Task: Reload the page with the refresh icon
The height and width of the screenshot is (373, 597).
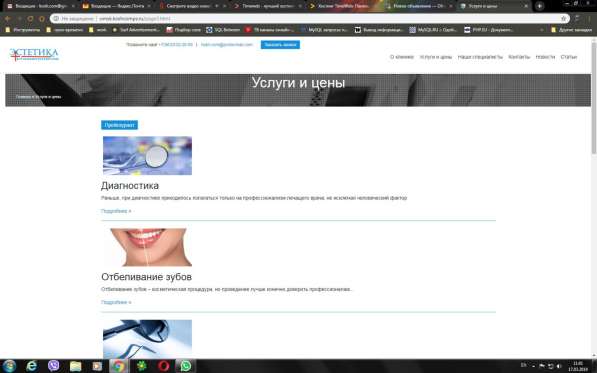Action: pos(30,18)
